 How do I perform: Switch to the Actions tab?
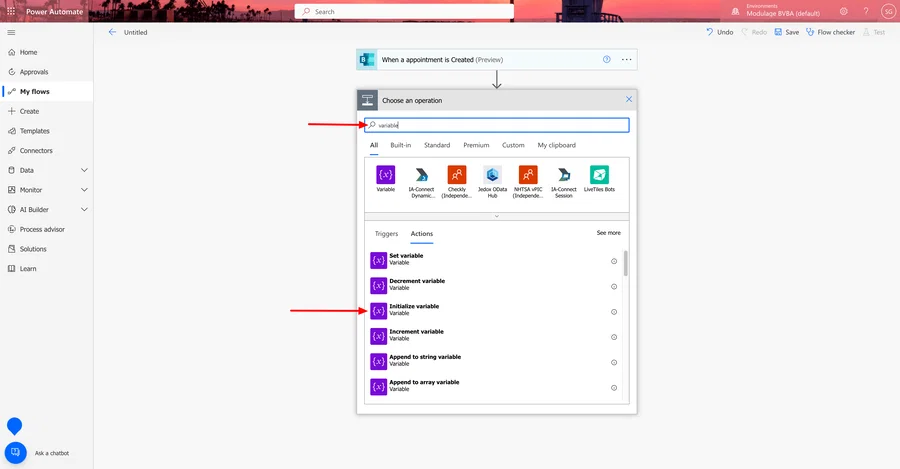click(x=421, y=234)
